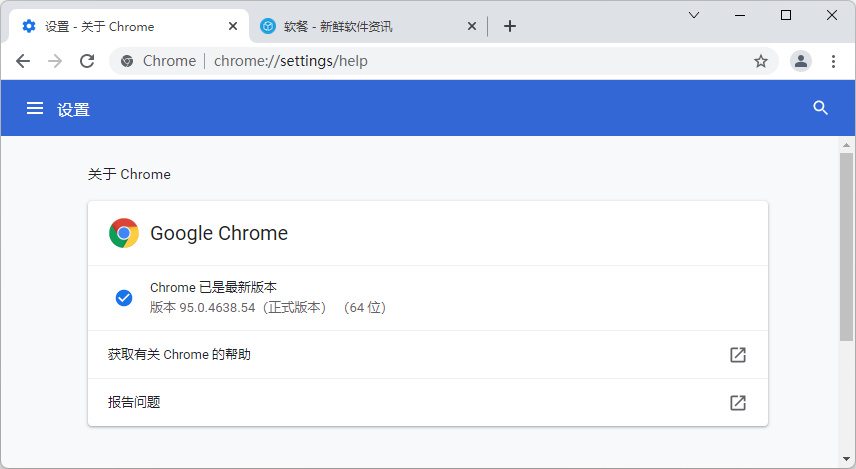Click the Google Chrome logo
The image size is (856, 469).
pyautogui.click(x=124, y=233)
